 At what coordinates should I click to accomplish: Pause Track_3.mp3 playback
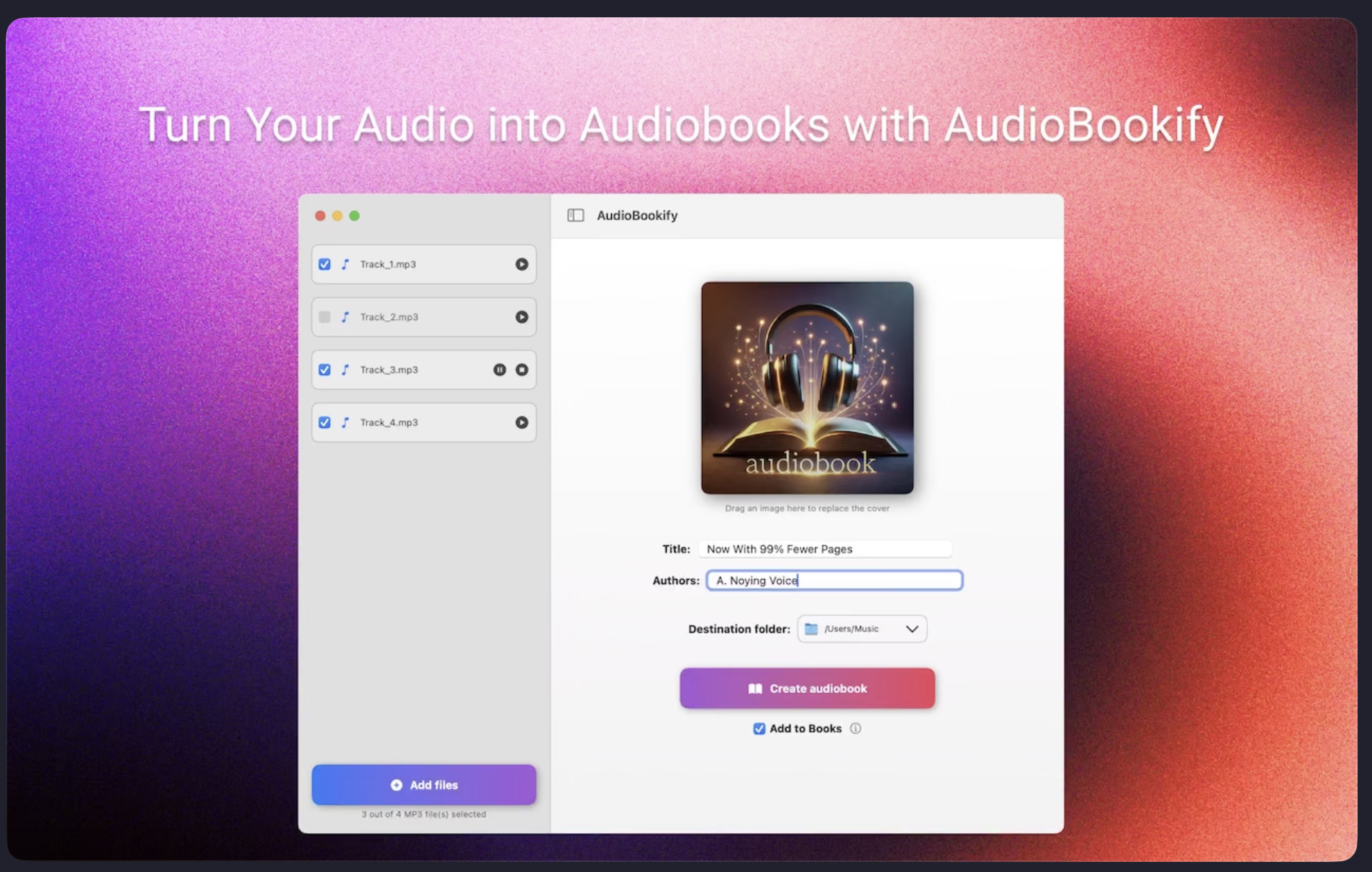point(500,370)
